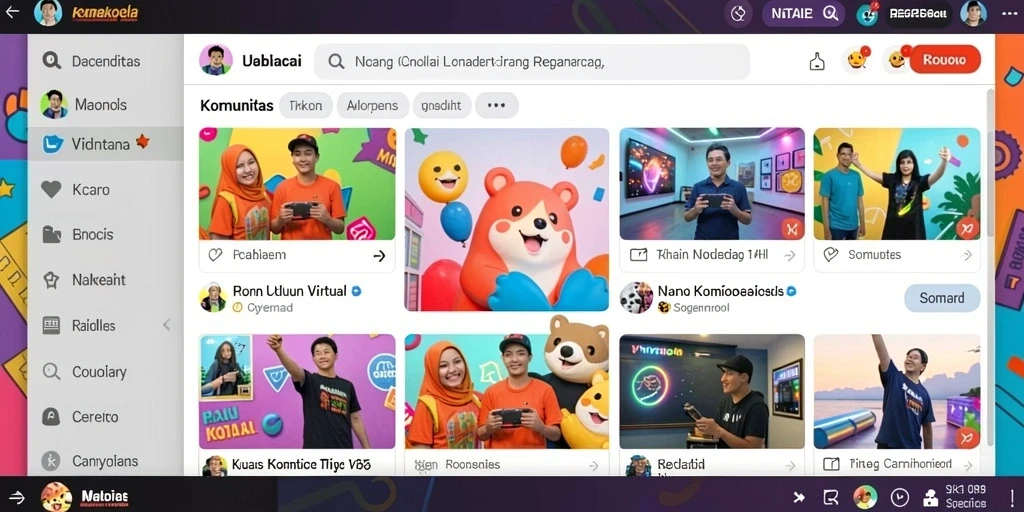Open Kuais Konntice Tiige V63 title
Screen dimensions: 1024x512
click(x=302, y=464)
